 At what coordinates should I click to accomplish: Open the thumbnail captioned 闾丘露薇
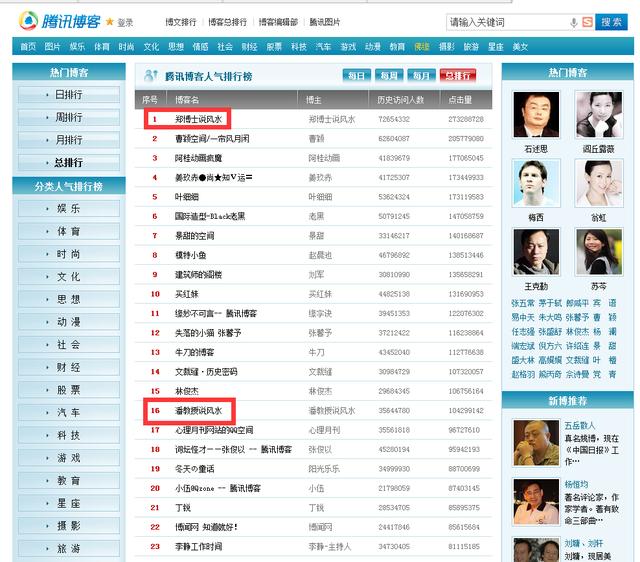(x=599, y=114)
